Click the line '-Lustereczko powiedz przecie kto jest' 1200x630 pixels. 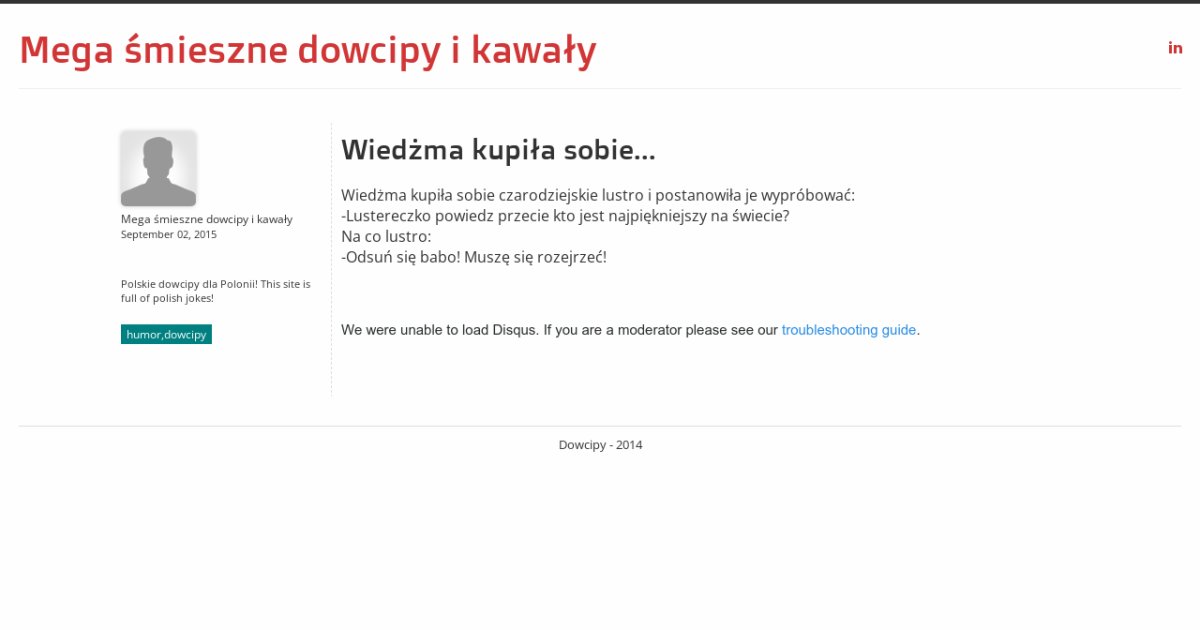(564, 216)
